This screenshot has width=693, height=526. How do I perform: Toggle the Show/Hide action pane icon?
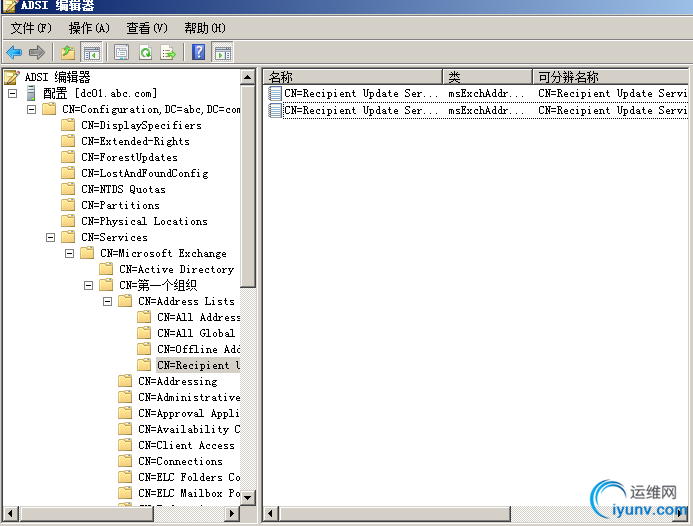pos(223,53)
